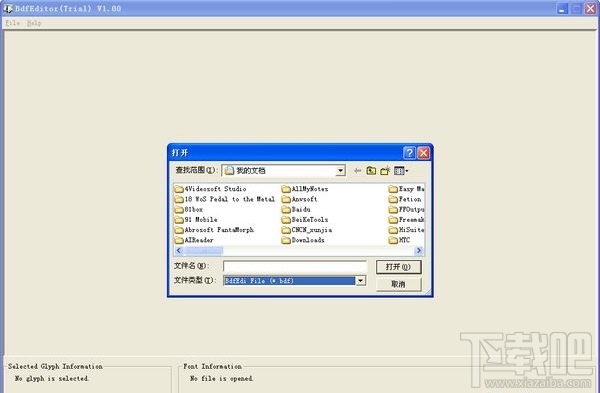Select the MTC folder
Viewport: 600px width, 393px height.
[x=399, y=240]
